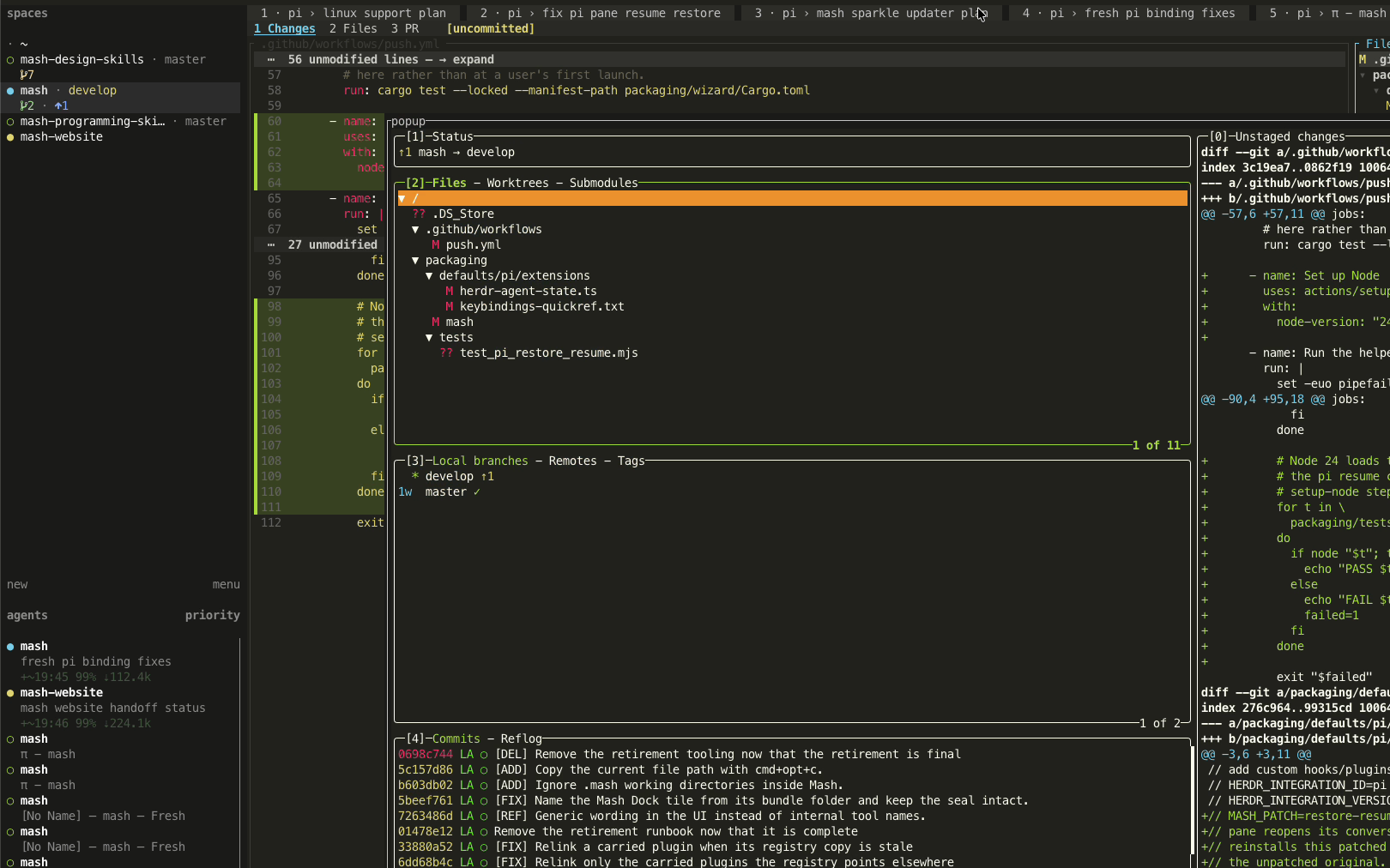Collapse the .github/workflows folder

415,230
